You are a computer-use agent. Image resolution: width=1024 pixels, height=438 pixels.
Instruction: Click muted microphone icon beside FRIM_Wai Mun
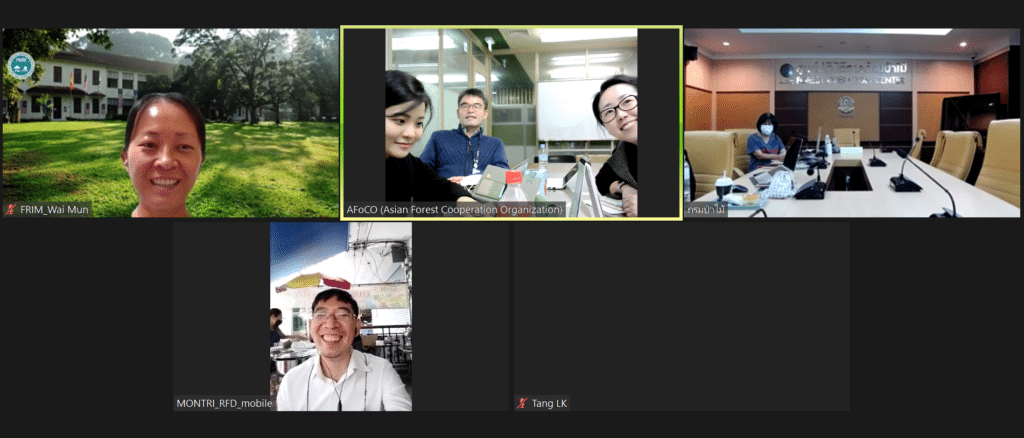coord(11,210)
